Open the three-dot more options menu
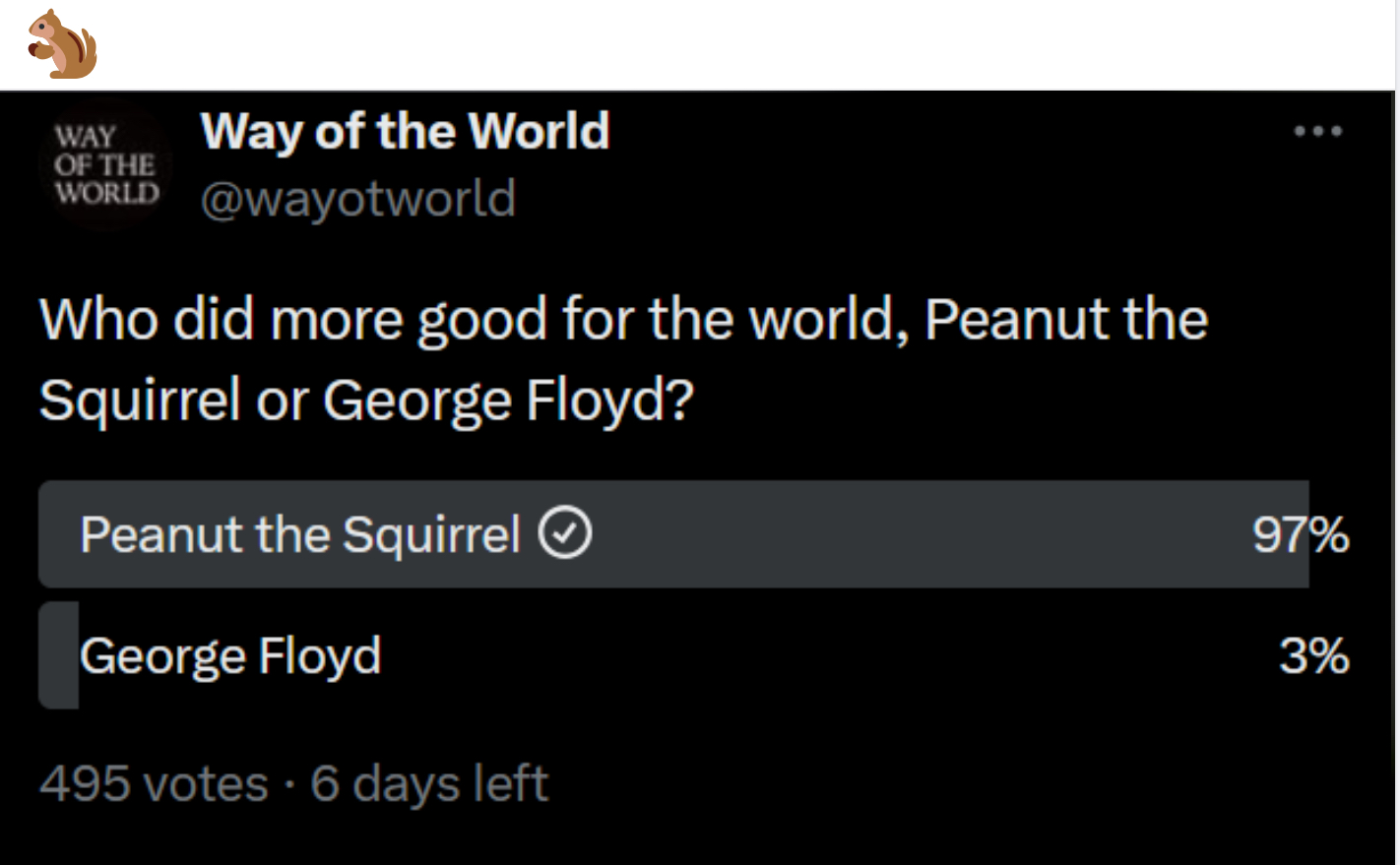The width and height of the screenshot is (1400, 865). pos(1318,131)
